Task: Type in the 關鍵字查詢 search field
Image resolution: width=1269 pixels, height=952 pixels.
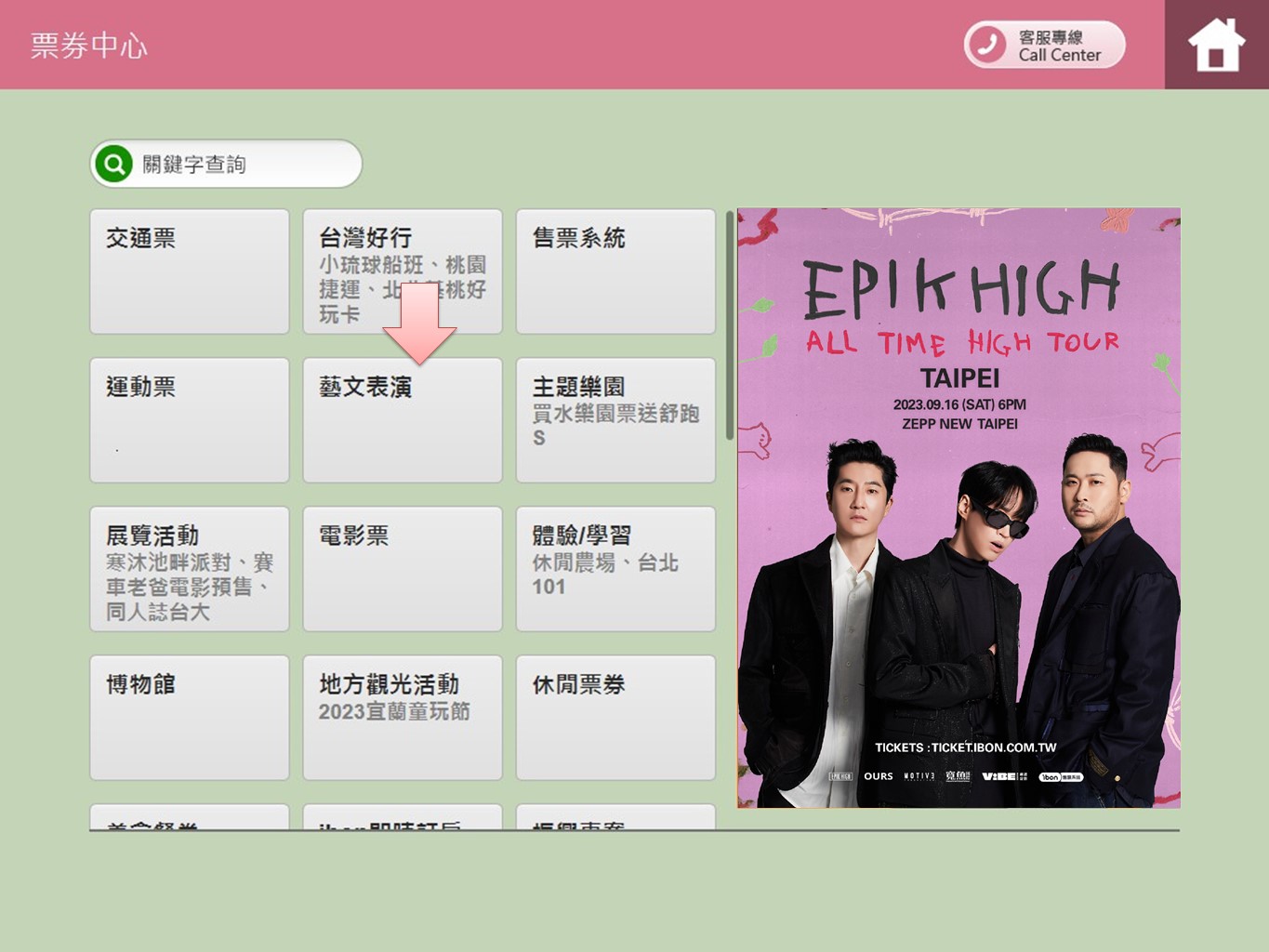Action: point(246,165)
